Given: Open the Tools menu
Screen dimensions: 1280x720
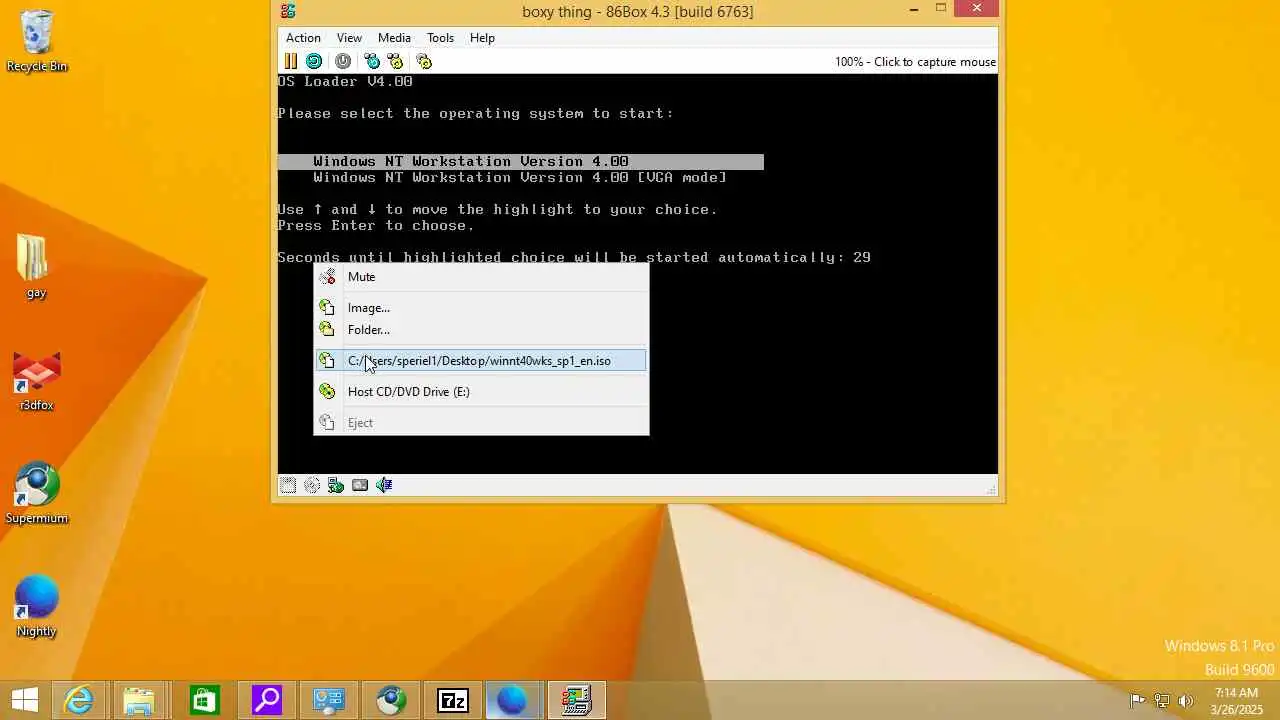Looking at the screenshot, I should [440, 37].
